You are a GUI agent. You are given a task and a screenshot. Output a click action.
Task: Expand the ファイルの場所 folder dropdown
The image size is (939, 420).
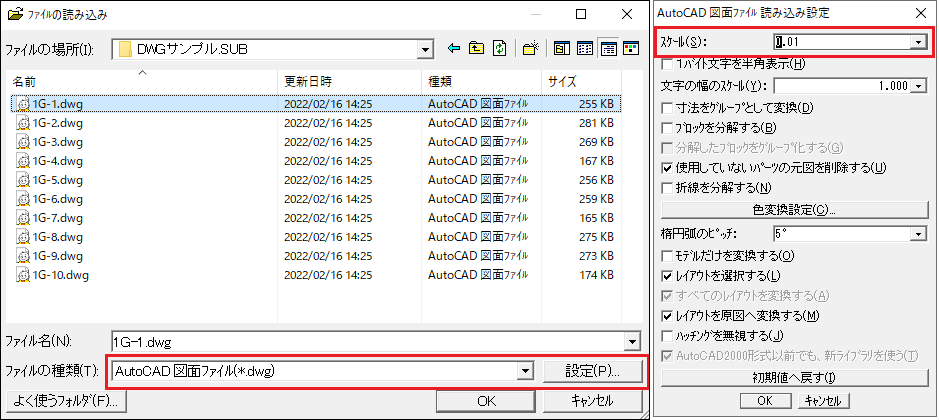[x=426, y=50]
